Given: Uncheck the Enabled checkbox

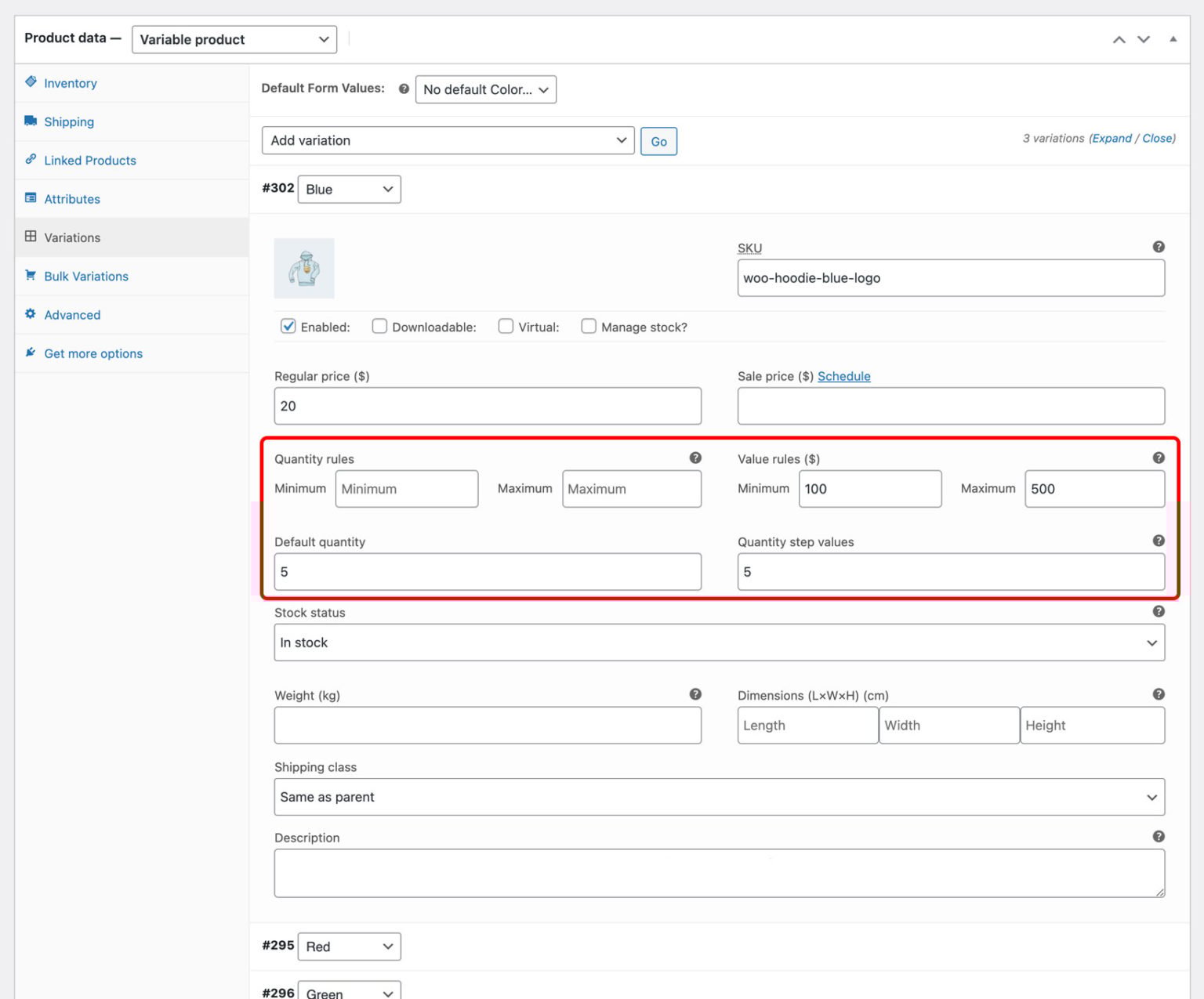Looking at the screenshot, I should pos(288,326).
